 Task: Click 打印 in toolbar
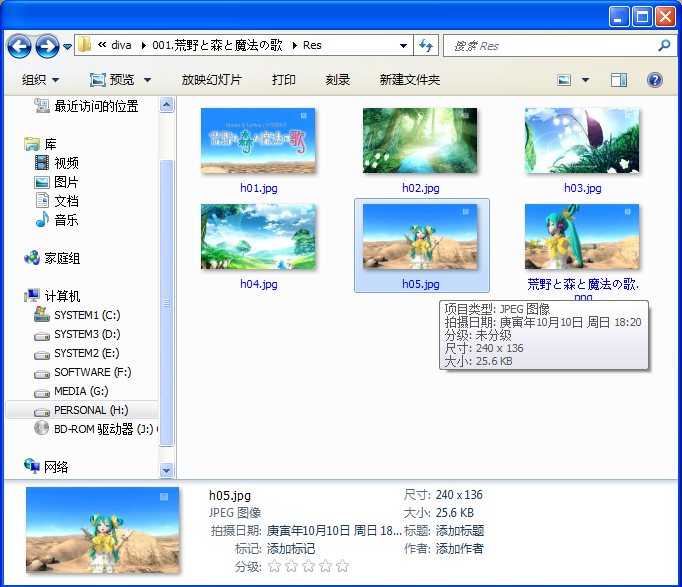[x=284, y=80]
